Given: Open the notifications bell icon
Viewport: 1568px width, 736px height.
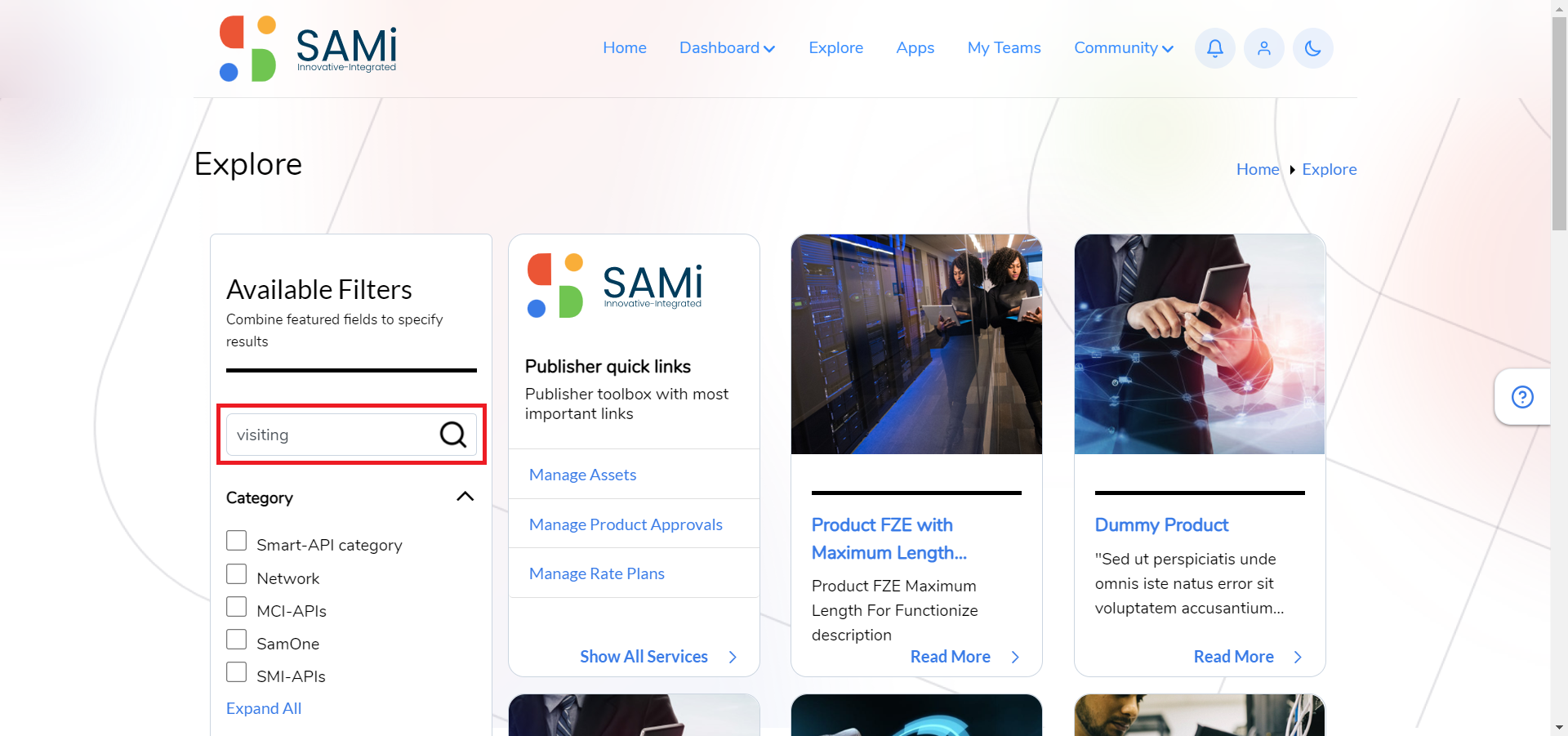Looking at the screenshot, I should pyautogui.click(x=1214, y=48).
